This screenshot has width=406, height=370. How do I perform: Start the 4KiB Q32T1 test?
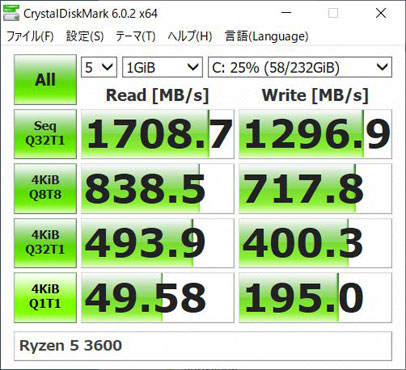pyautogui.click(x=45, y=243)
